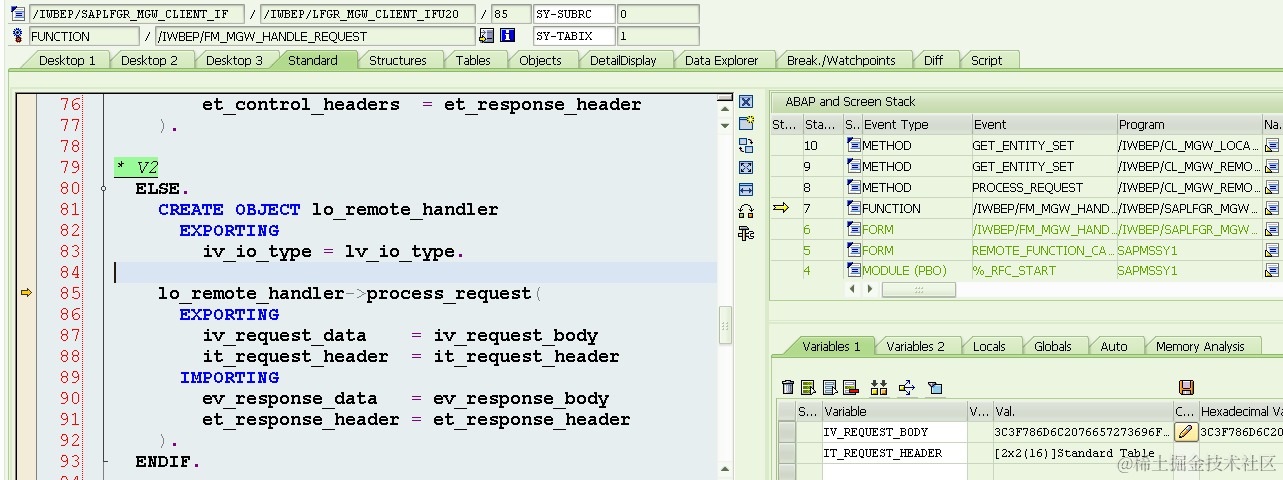Collapse the ELSE block at line 80

click(x=104, y=188)
